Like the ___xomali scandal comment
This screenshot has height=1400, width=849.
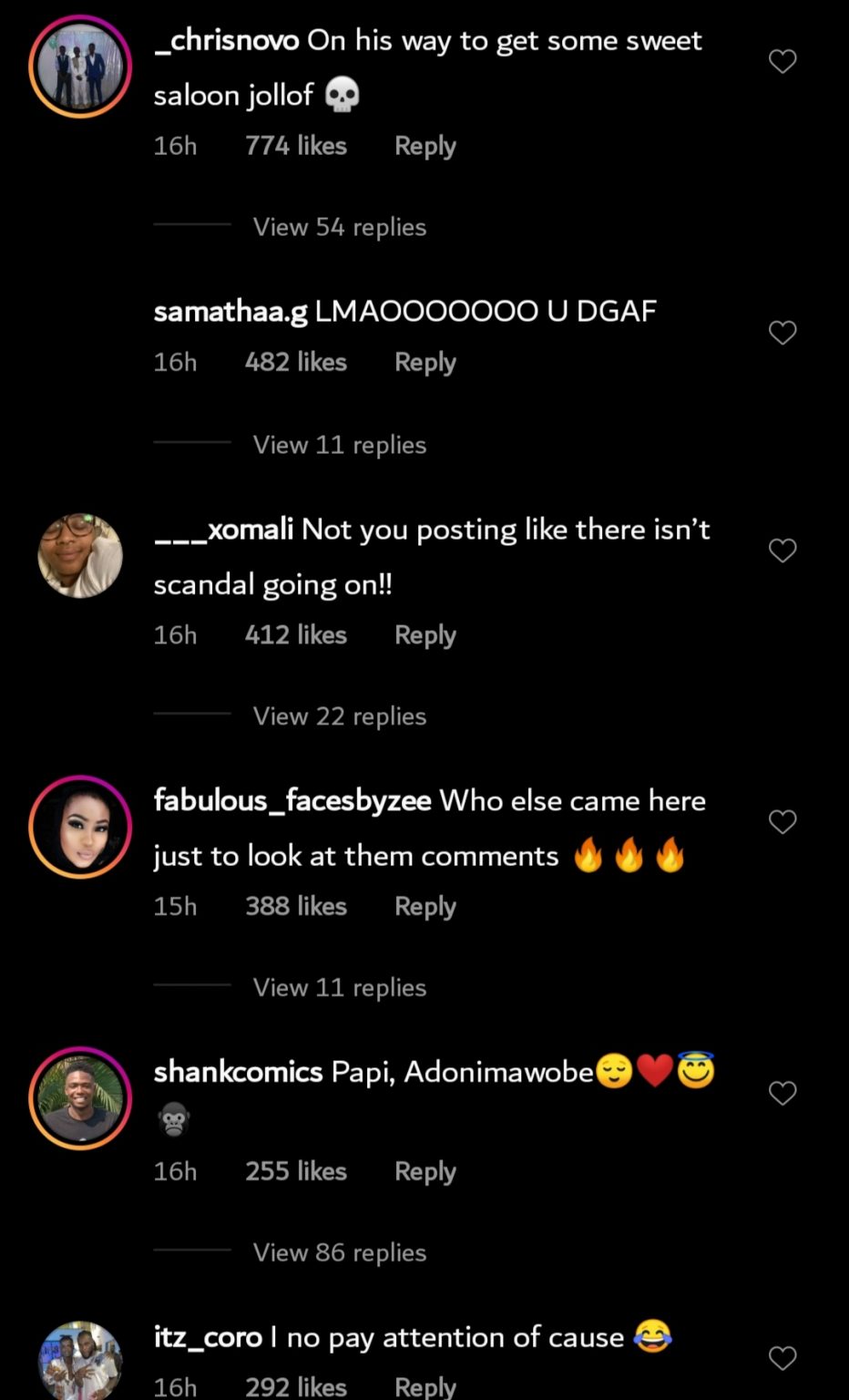[x=783, y=551]
